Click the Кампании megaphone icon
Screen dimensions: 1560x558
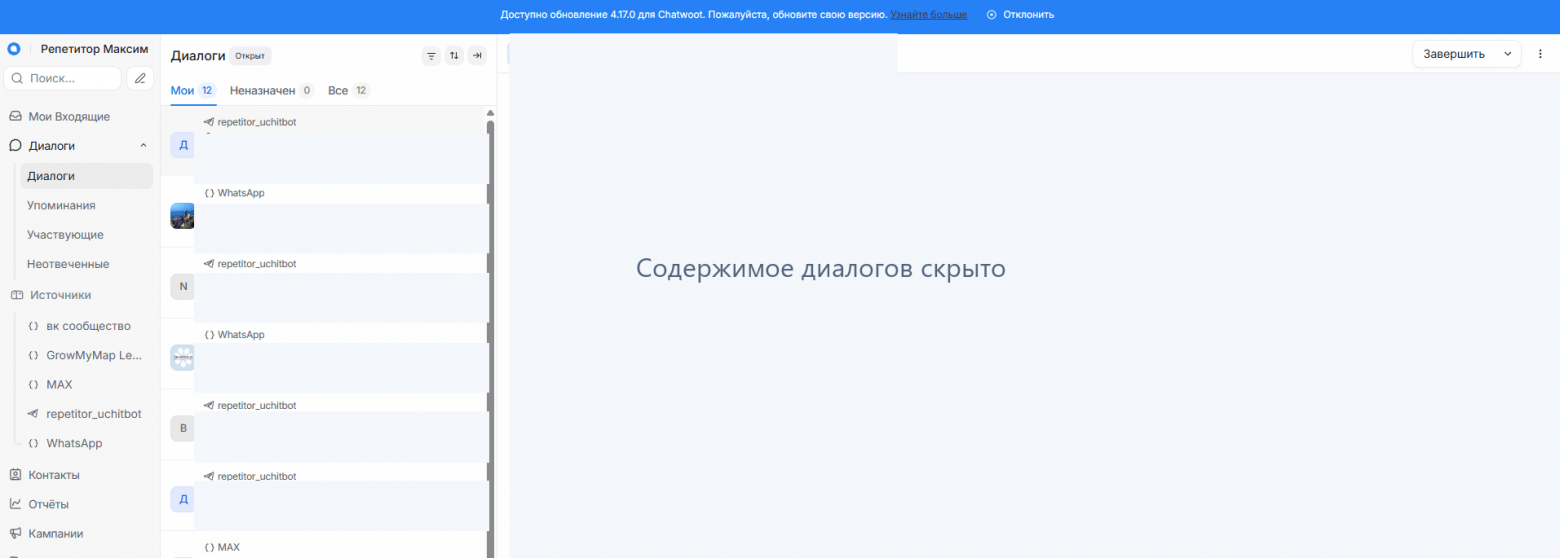pyautogui.click(x=15, y=533)
